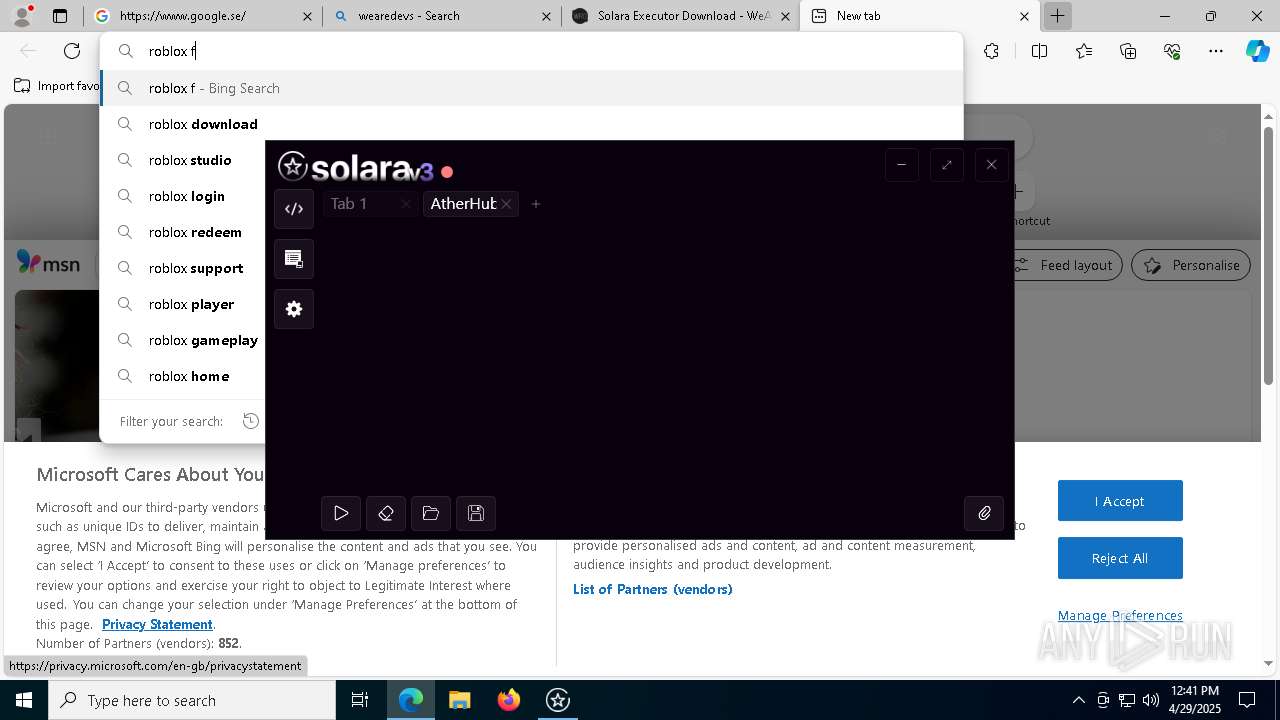
Task: Open the Windows Start menu
Action: (x=24, y=700)
